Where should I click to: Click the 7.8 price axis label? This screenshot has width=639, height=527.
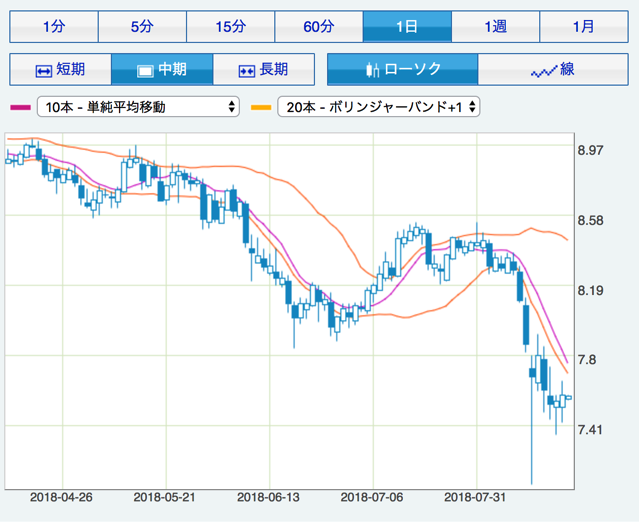[587, 360]
